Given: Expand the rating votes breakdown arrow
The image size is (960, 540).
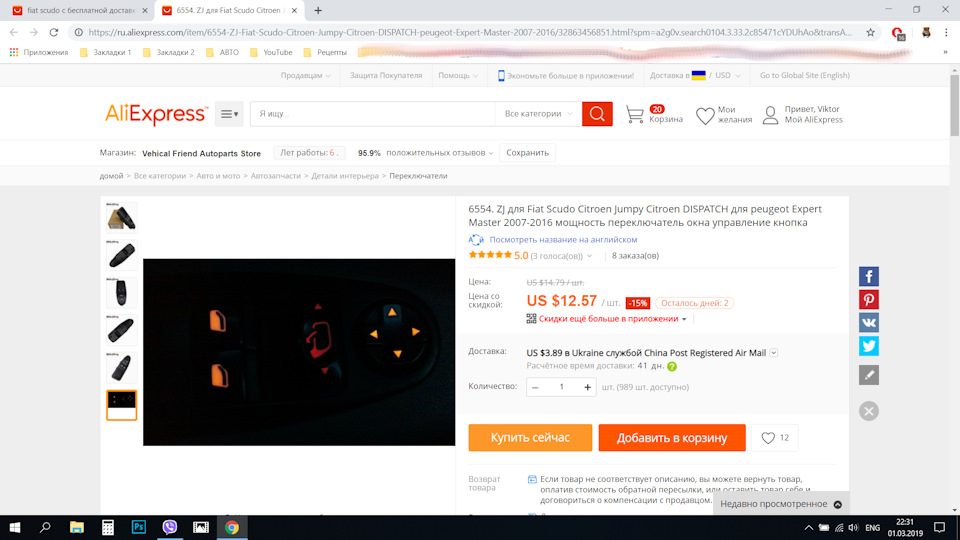Looking at the screenshot, I should click(x=590, y=256).
